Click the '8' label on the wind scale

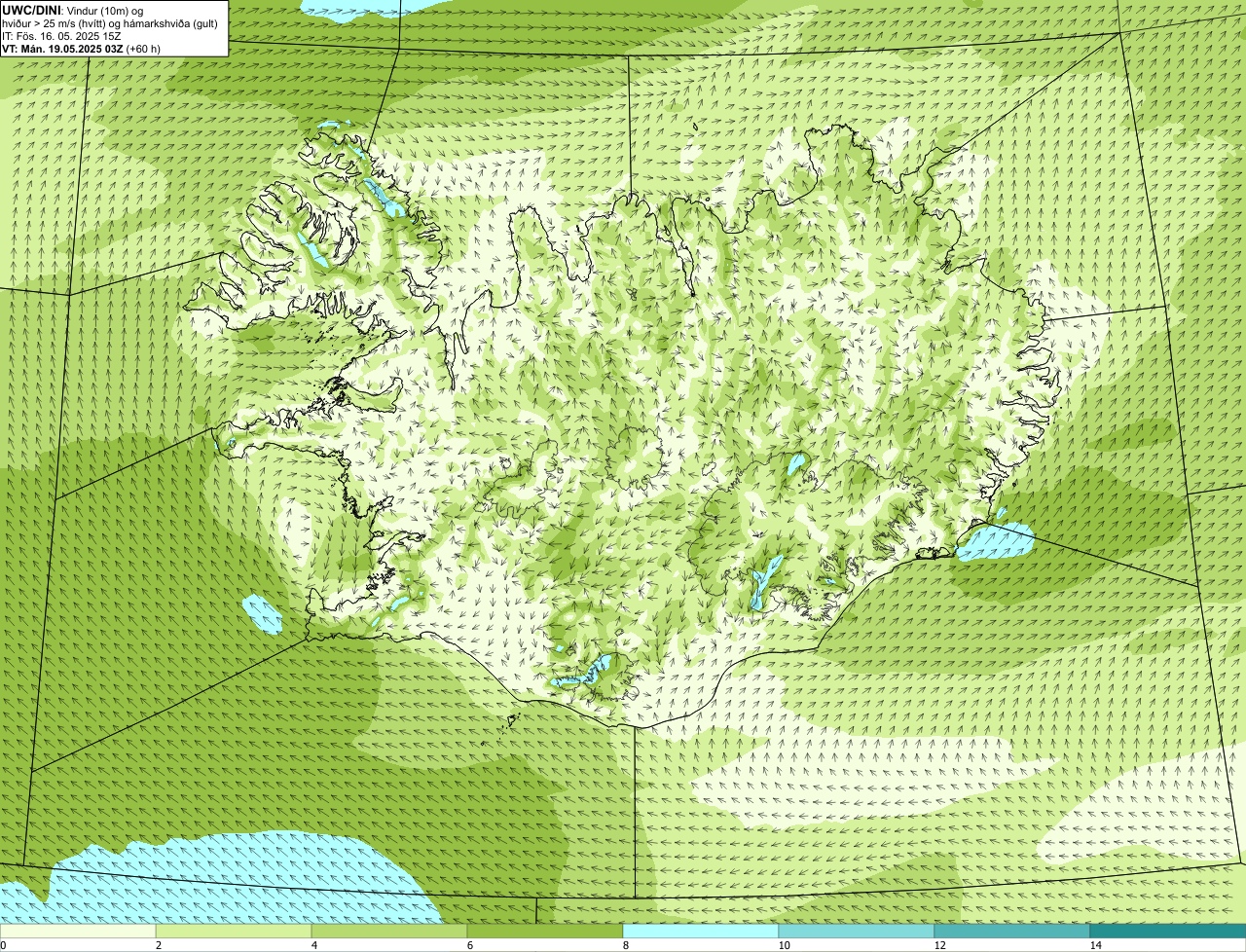pyautogui.click(x=625, y=945)
